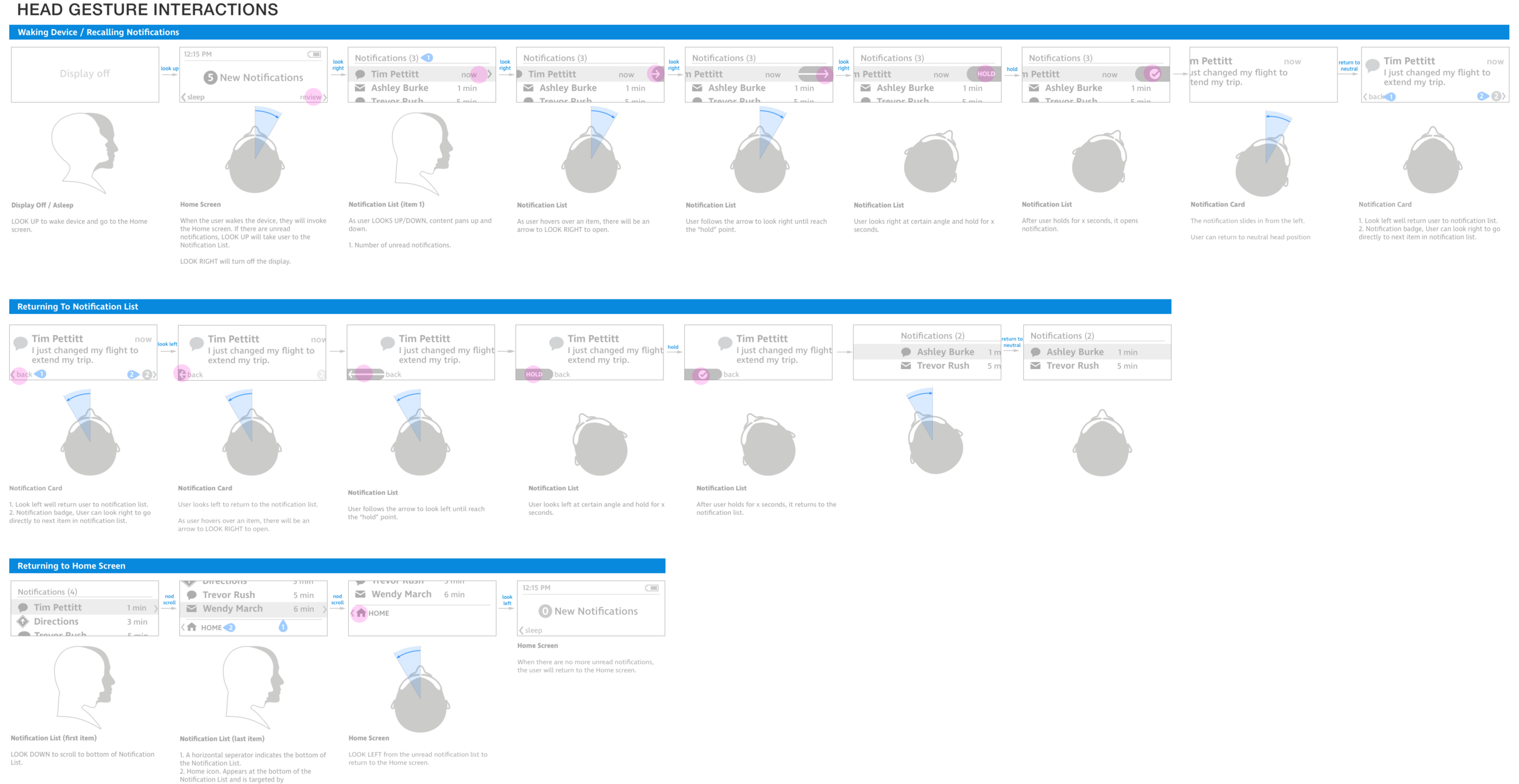Click sleep on the 5 New Notifications screen
The image size is (1519, 784).
pos(196,97)
